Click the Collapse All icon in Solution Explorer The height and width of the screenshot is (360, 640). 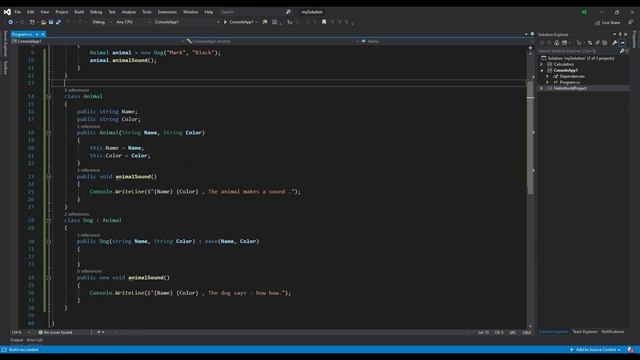pos(598,43)
